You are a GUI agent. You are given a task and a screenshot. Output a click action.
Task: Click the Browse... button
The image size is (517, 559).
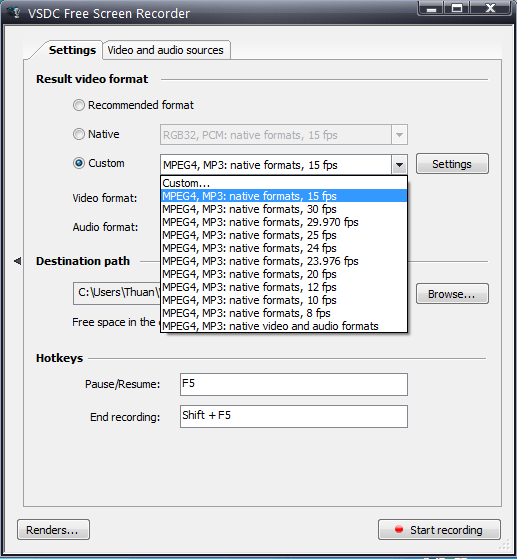click(452, 294)
